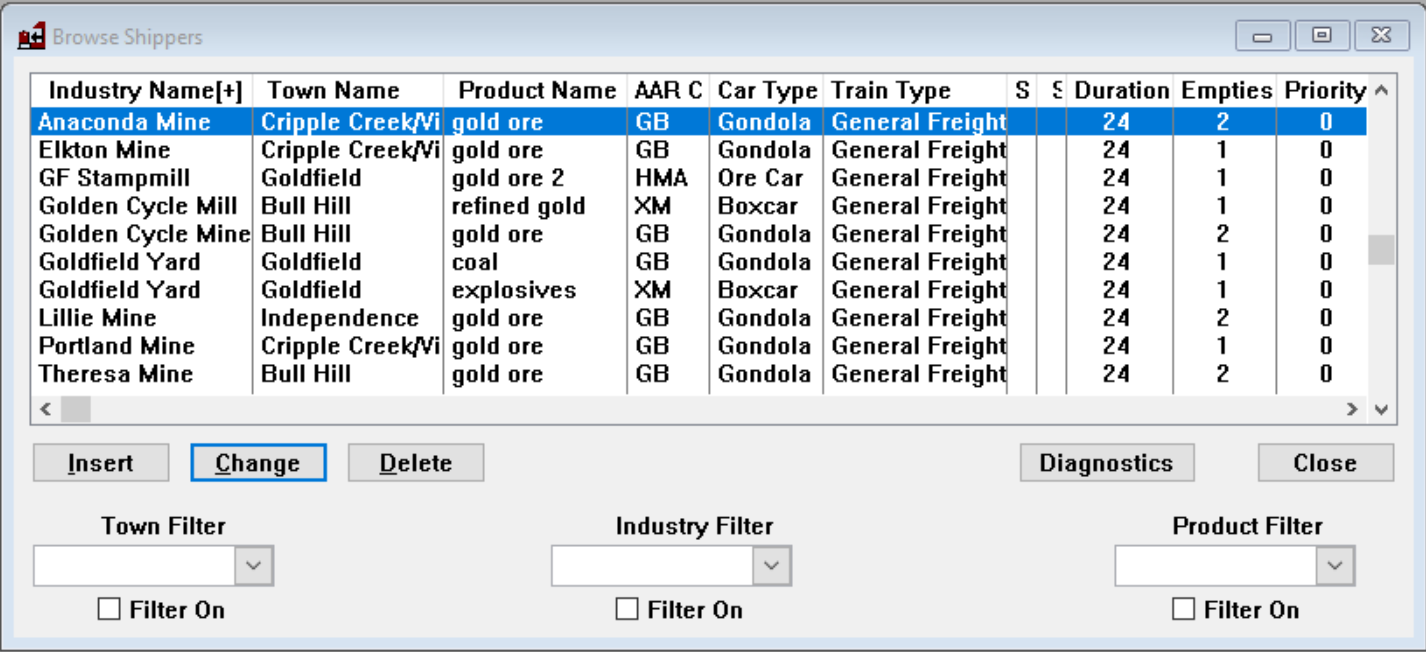This screenshot has height=652, width=1426.
Task: Enable the Town Filter On checkbox
Action: click(x=109, y=609)
